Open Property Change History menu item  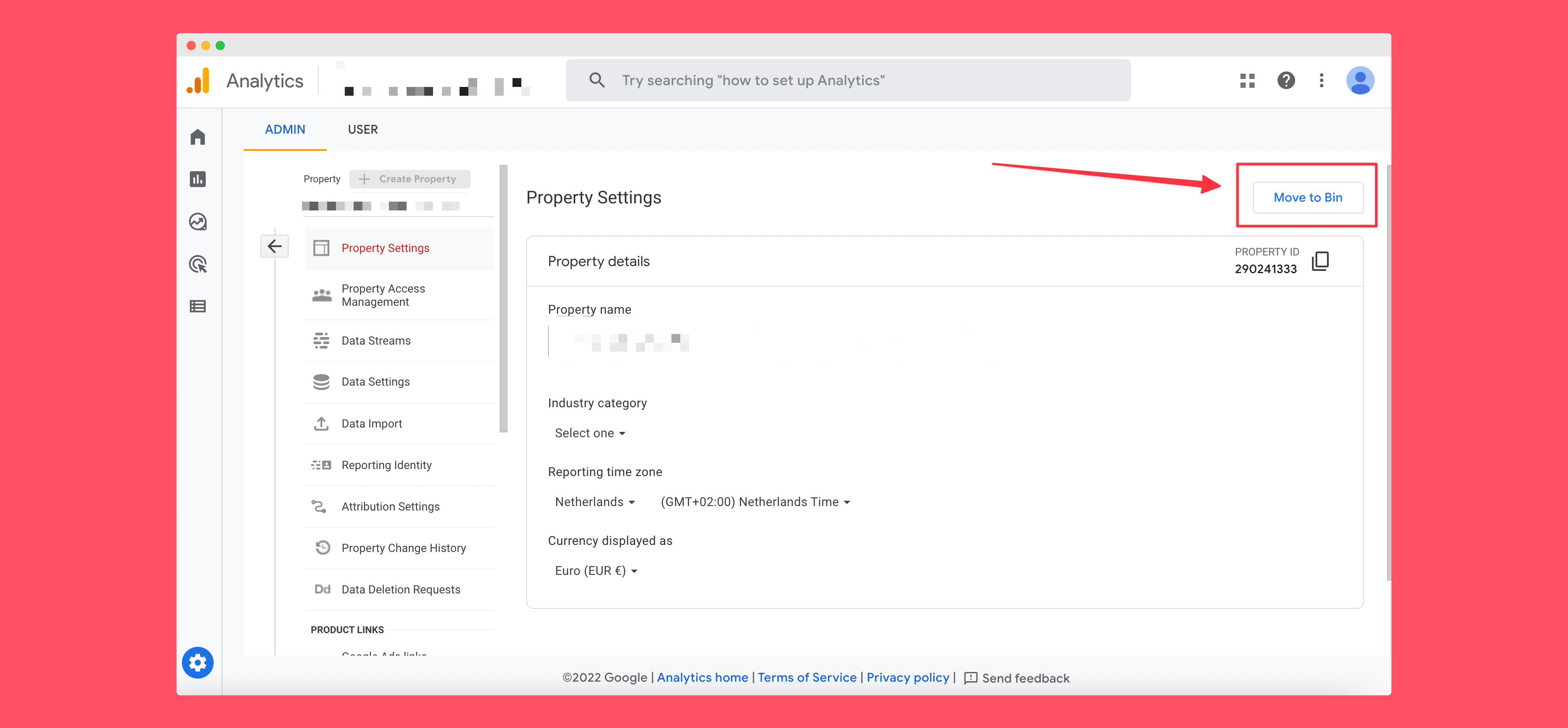pyautogui.click(x=400, y=548)
